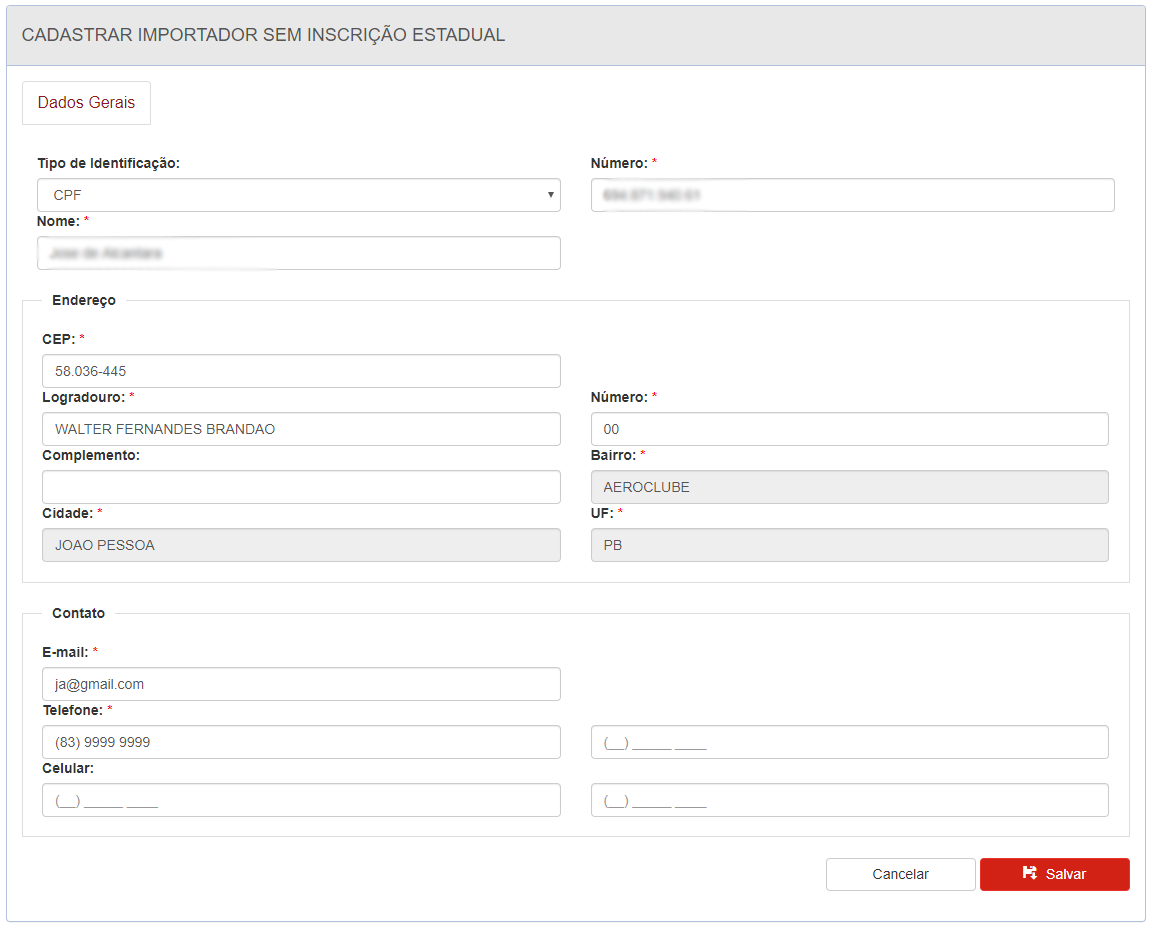1154x928 pixels.
Task: Click the Logradouro field WALTER FERNANDES BRANDAO
Action: click(x=301, y=429)
